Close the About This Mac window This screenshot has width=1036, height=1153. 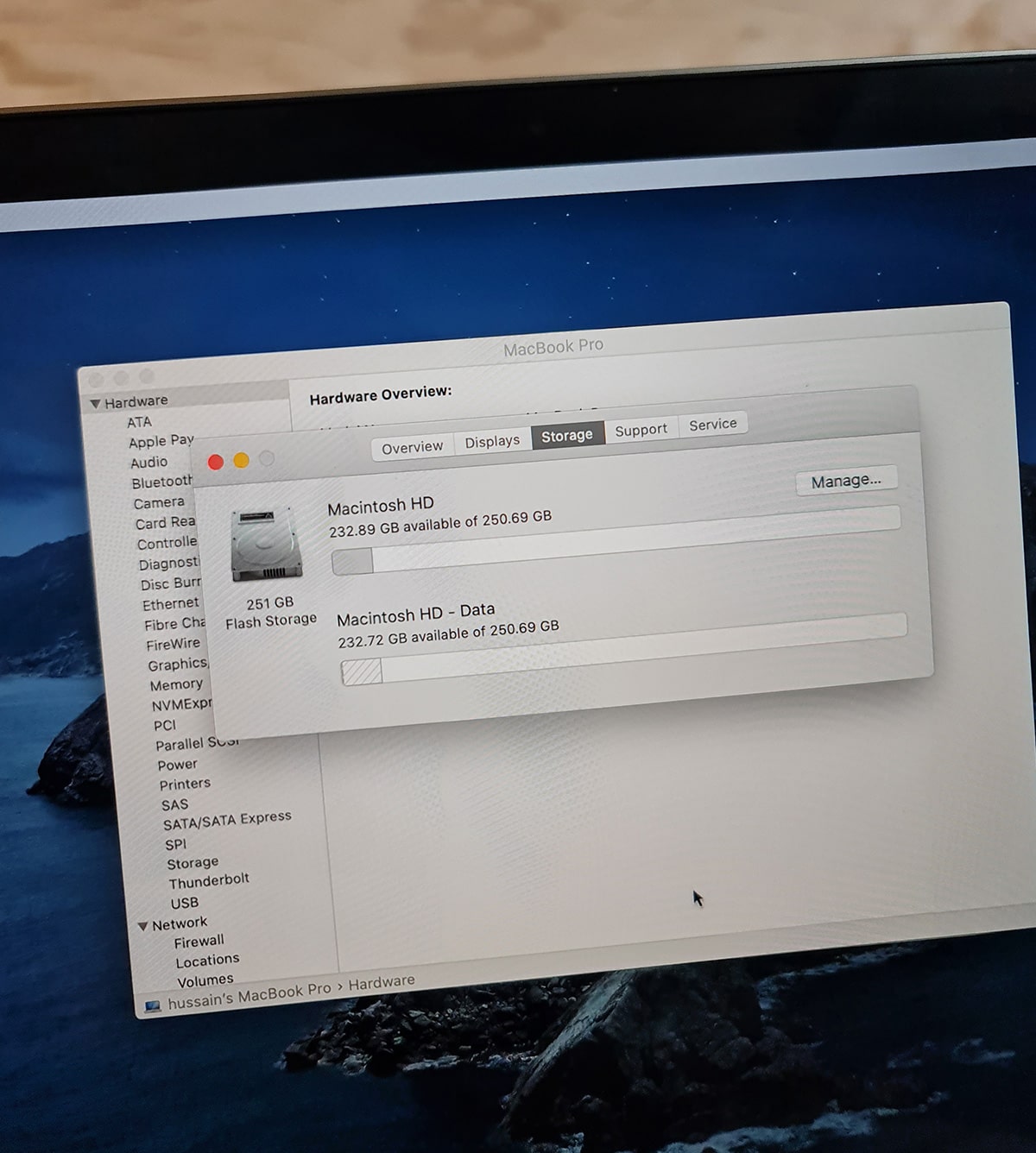[x=216, y=463]
